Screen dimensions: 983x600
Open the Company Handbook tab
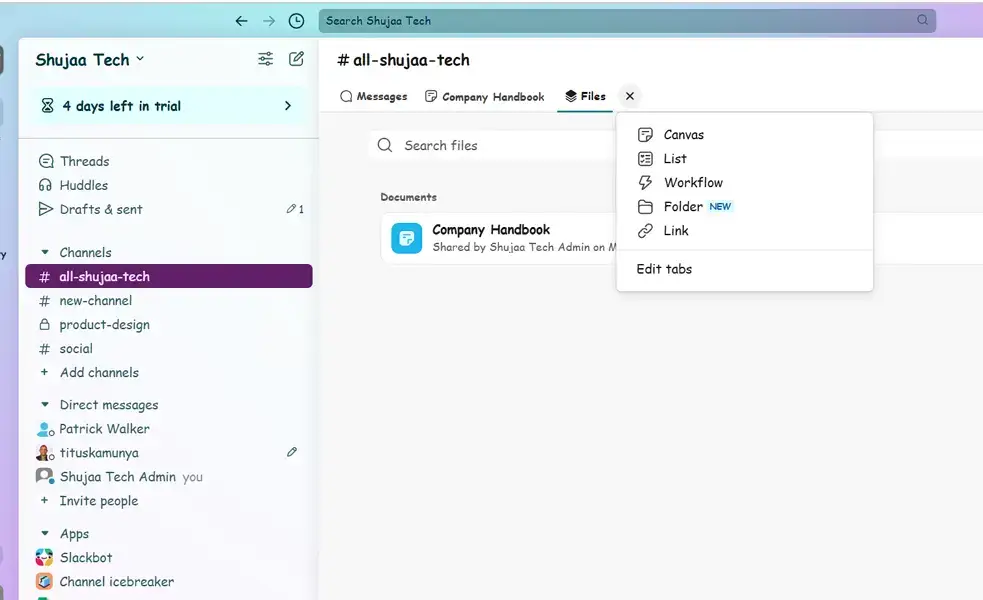(x=485, y=97)
